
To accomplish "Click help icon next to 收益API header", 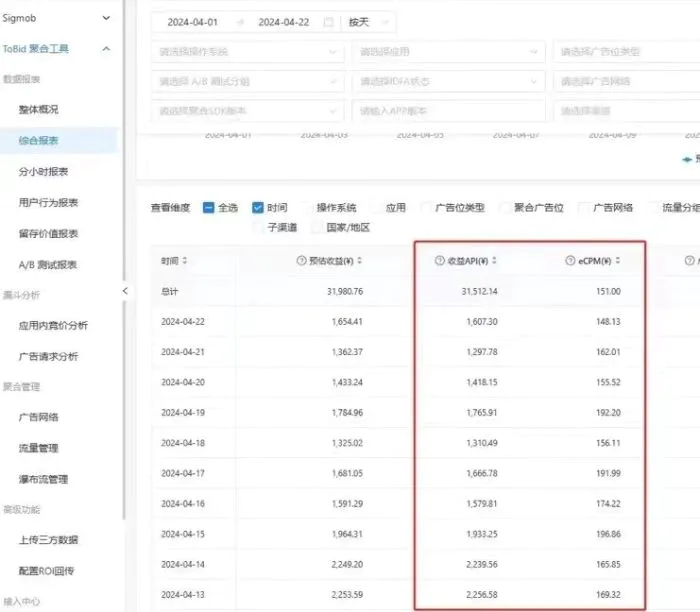I will click(x=439, y=261).
